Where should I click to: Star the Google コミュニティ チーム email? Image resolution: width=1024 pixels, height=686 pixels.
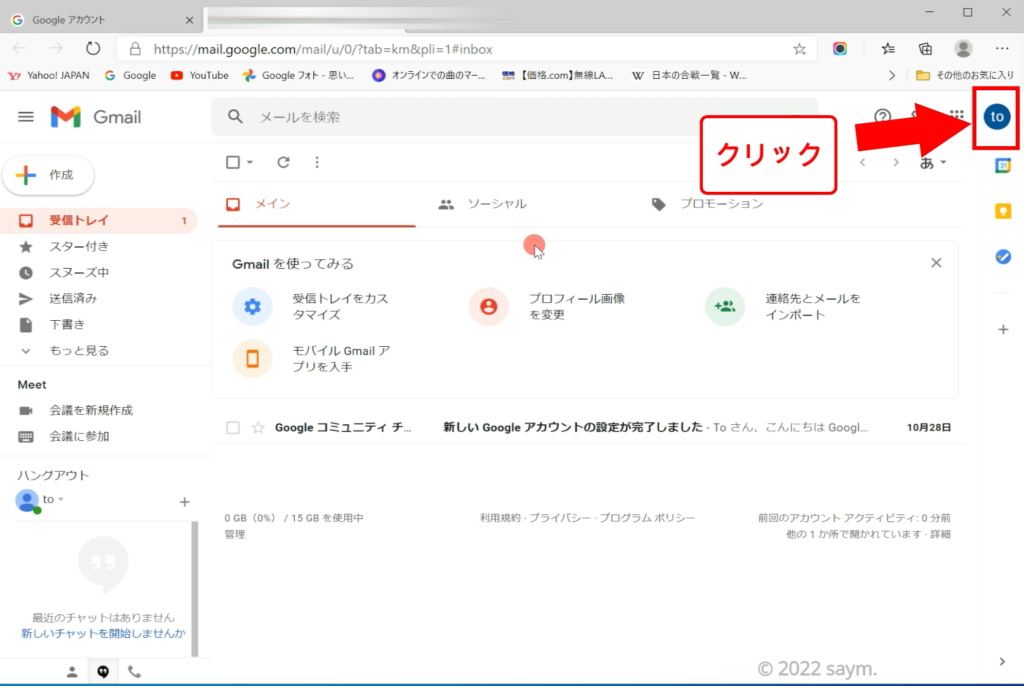(258, 428)
